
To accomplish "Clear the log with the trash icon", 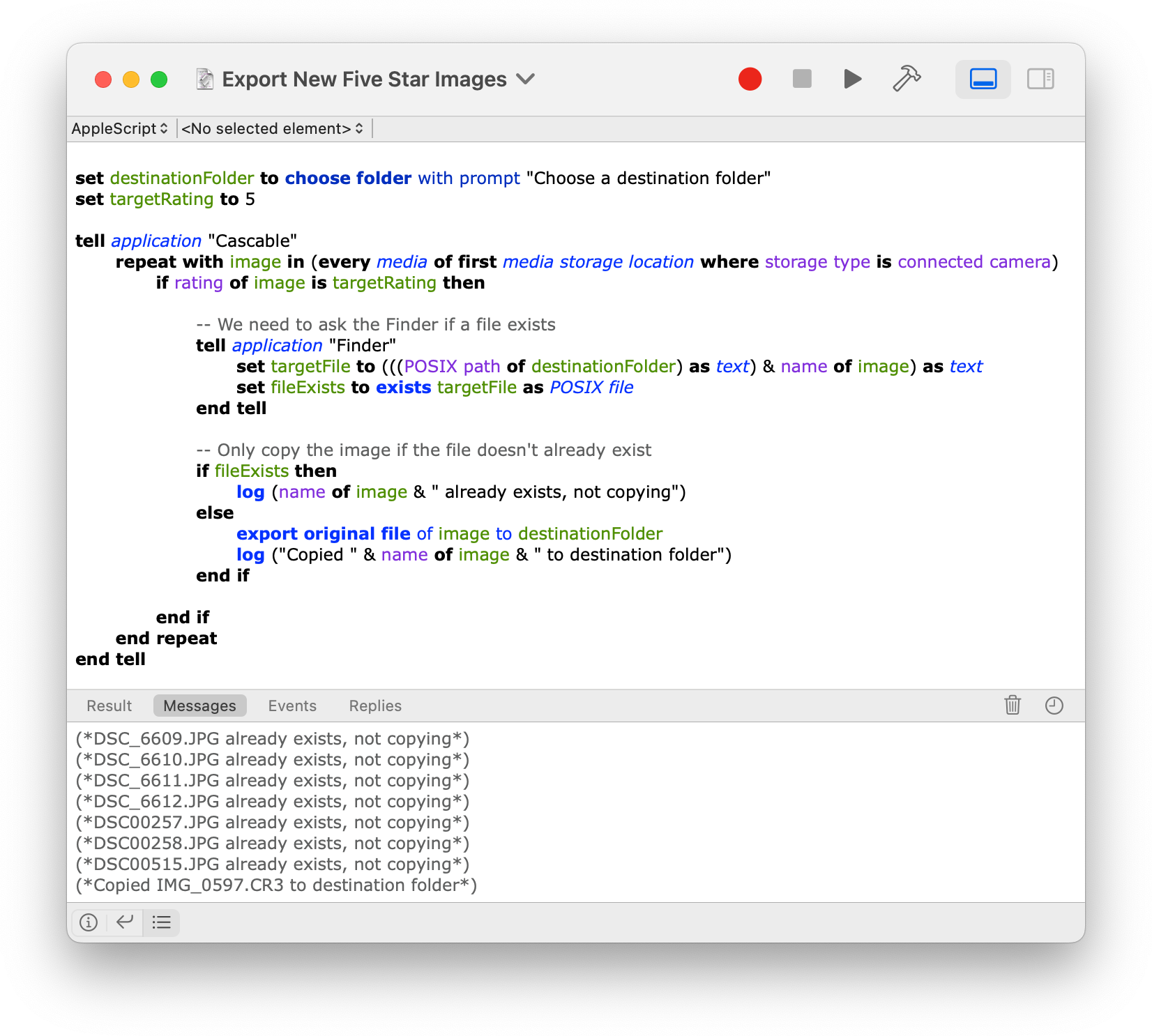I will tap(1013, 706).
